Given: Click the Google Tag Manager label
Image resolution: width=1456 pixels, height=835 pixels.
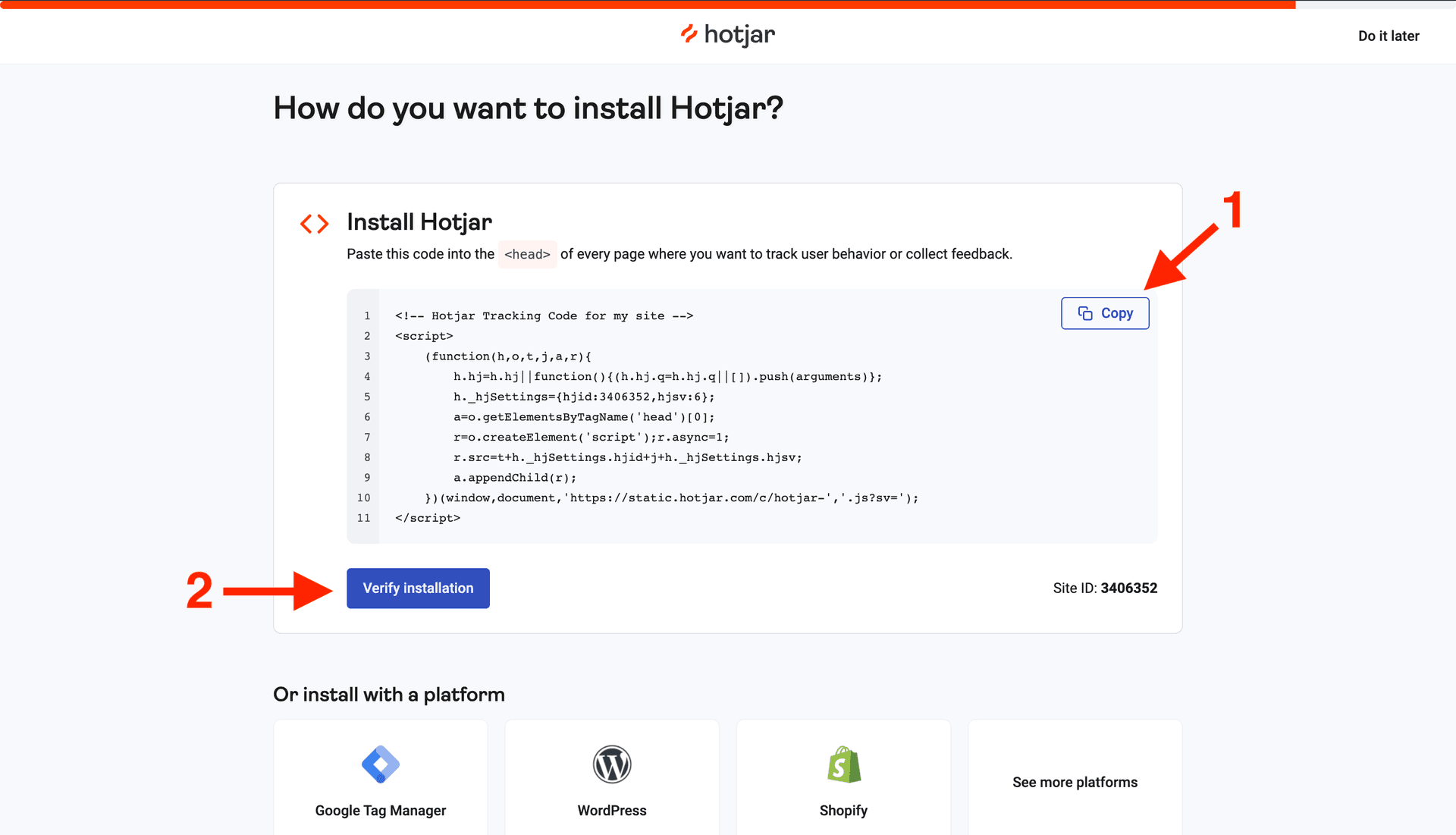Looking at the screenshot, I should point(381,810).
